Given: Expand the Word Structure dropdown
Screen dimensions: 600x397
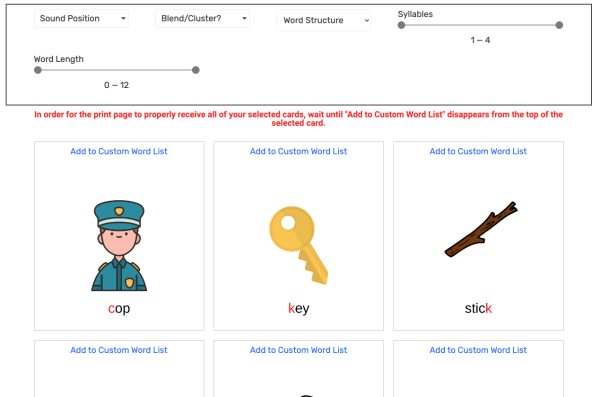Looking at the screenshot, I should pyautogui.click(x=324, y=20).
